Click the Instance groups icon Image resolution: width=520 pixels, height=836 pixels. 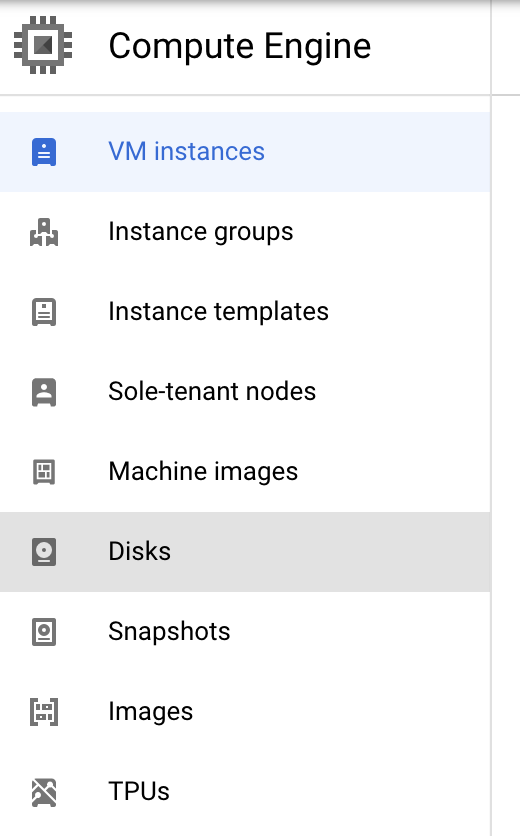click(x=44, y=232)
